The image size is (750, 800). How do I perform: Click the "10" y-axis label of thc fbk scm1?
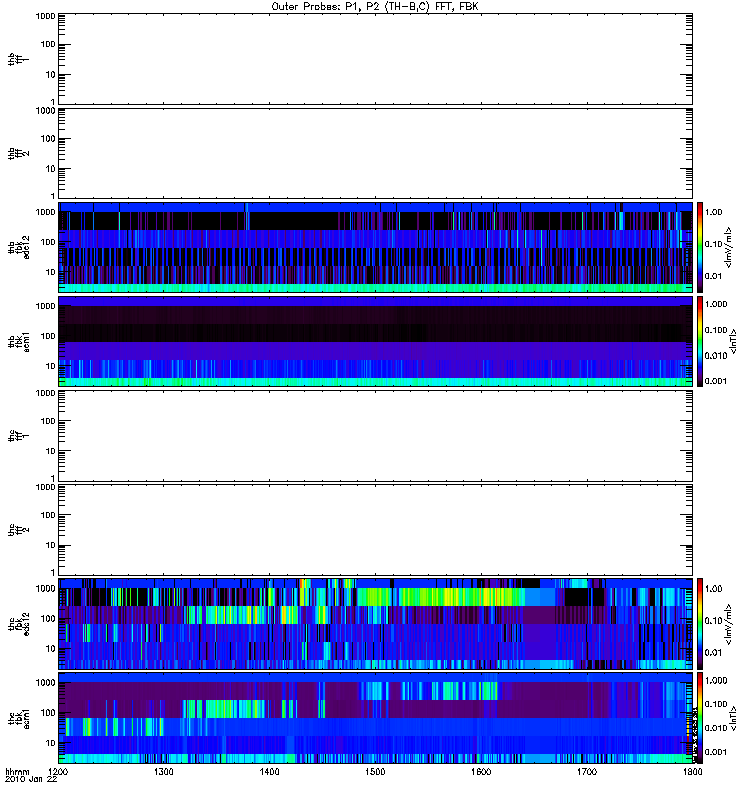51,743
